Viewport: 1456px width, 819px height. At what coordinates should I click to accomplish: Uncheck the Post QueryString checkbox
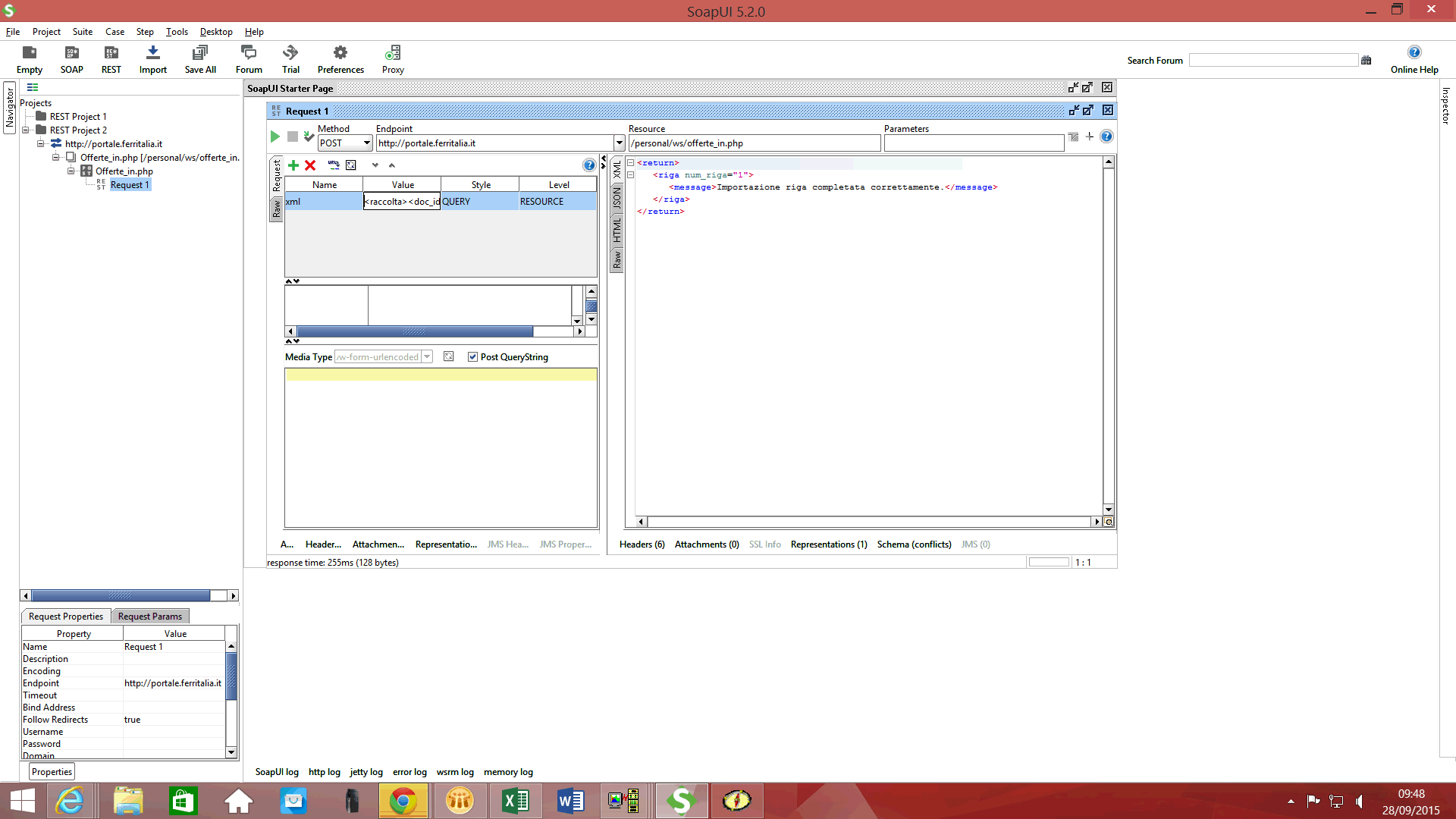point(472,357)
